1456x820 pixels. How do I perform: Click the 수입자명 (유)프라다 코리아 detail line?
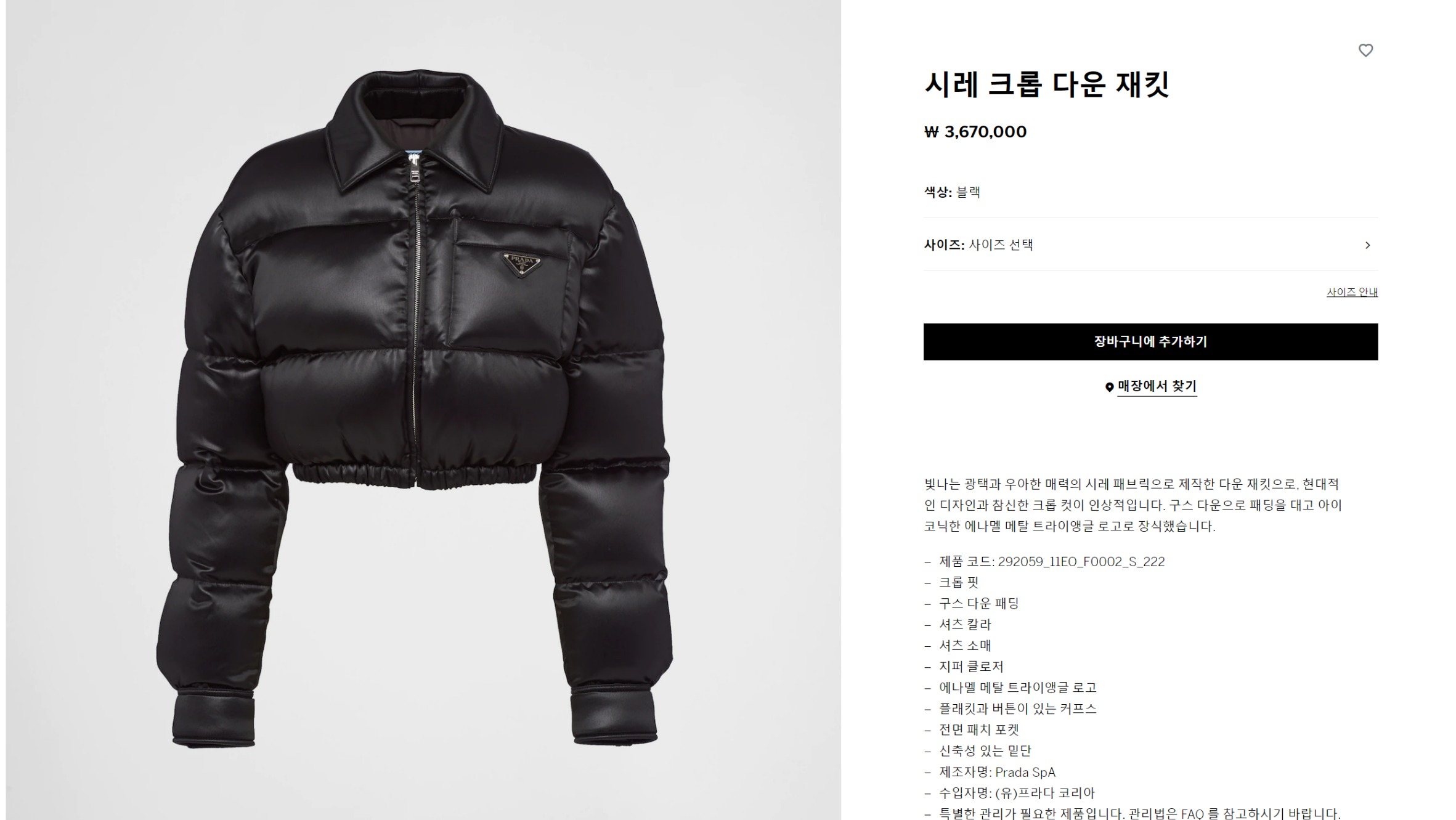click(x=1009, y=793)
